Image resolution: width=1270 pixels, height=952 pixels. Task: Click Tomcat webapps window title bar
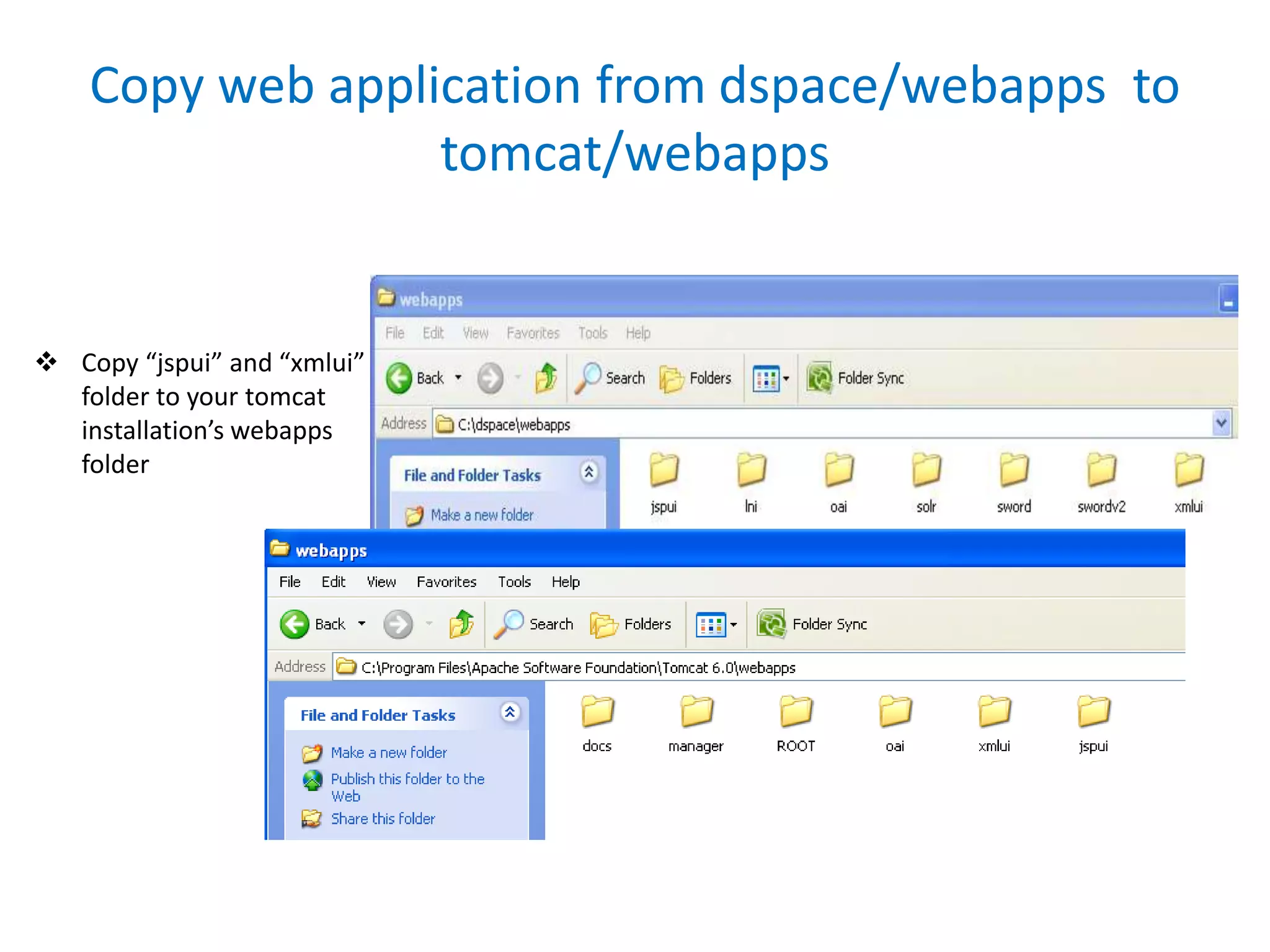tap(726, 549)
